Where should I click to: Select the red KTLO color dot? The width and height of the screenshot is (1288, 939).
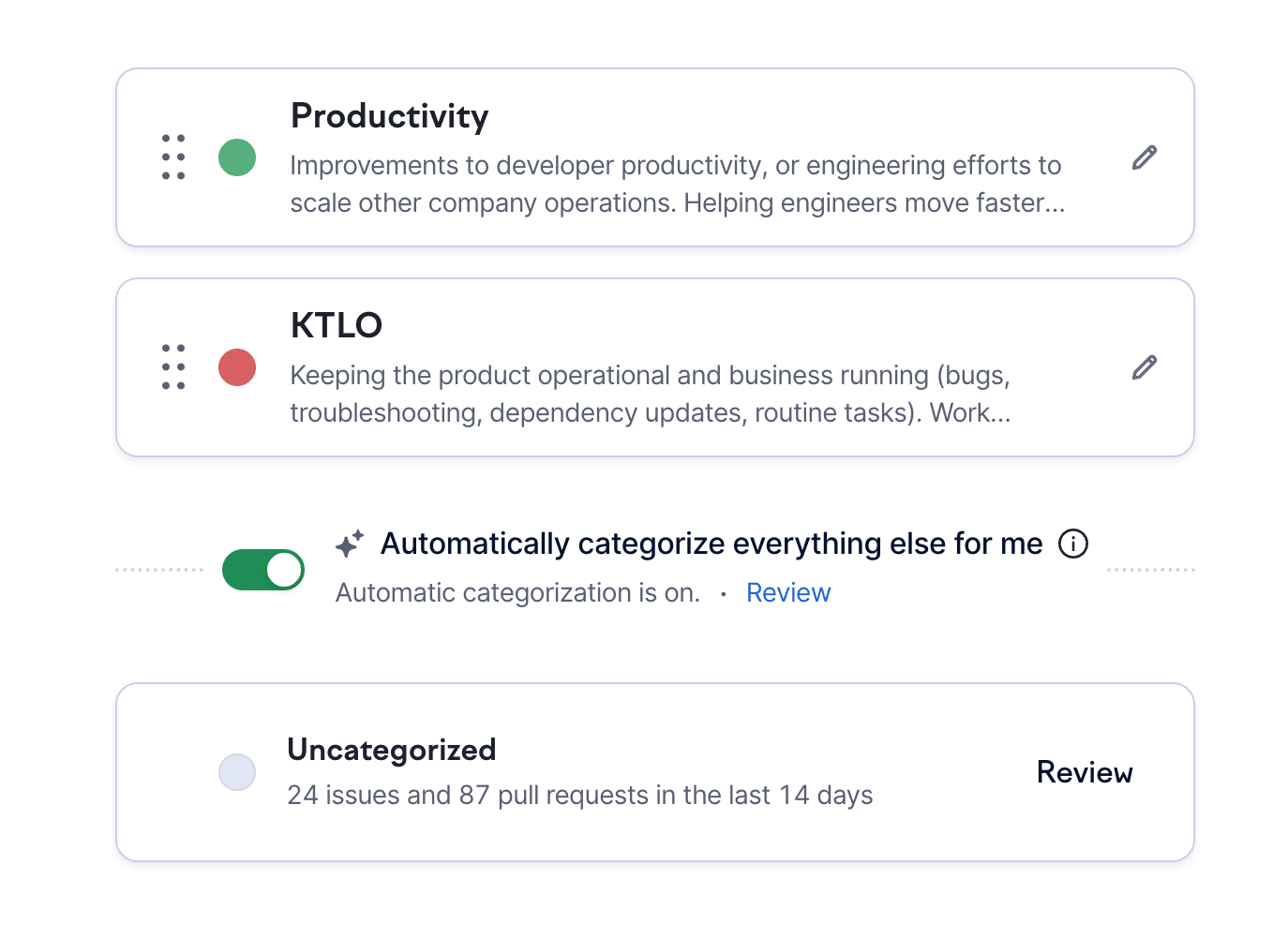[x=237, y=367]
